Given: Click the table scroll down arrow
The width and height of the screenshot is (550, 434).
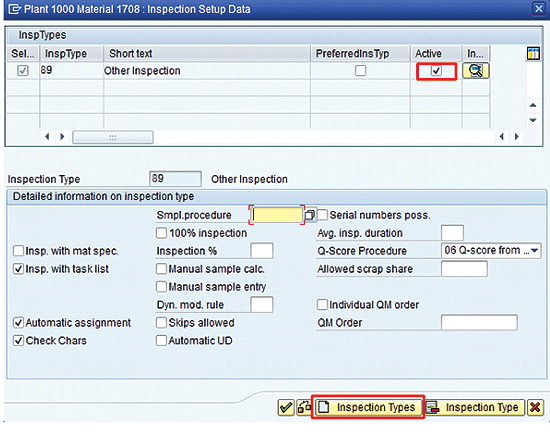Looking at the screenshot, I should pos(533,120).
